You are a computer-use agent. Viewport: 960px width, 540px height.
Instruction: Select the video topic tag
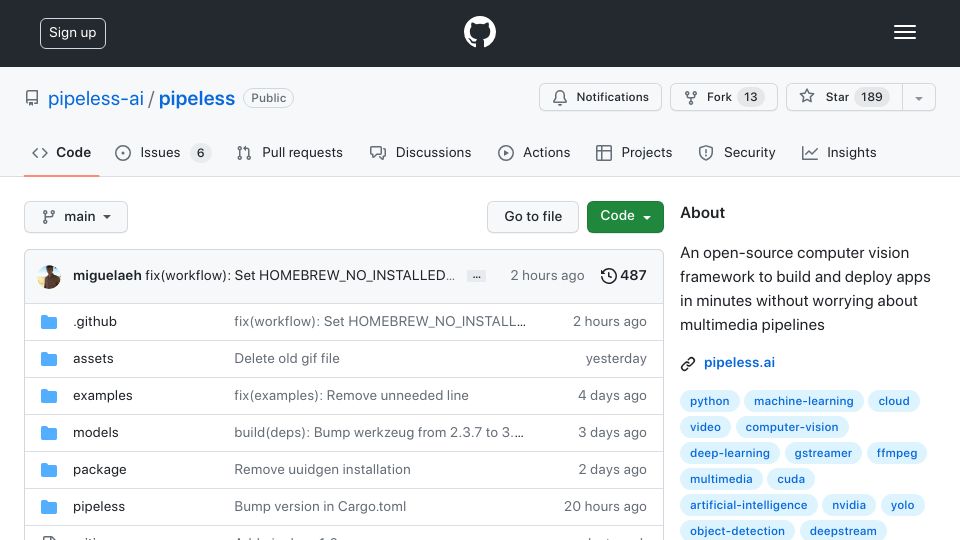click(705, 427)
